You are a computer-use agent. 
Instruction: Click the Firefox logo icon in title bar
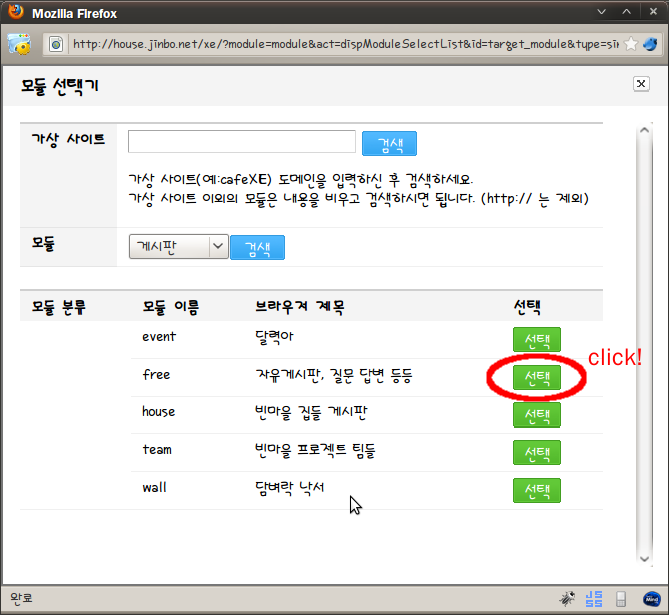(x=16, y=12)
